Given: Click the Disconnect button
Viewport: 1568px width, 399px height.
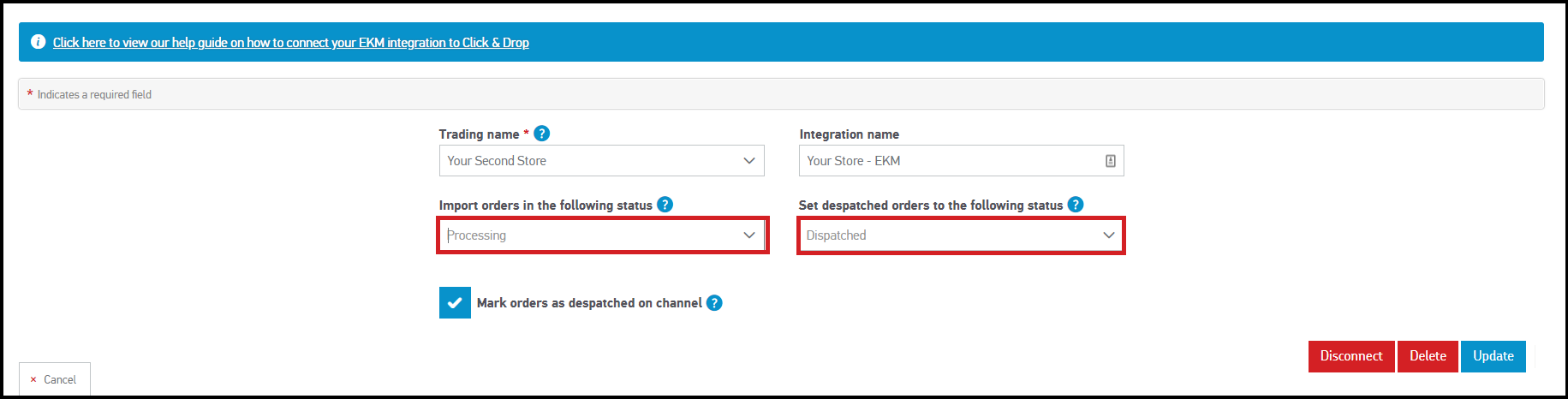Looking at the screenshot, I should pos(1351,356).
